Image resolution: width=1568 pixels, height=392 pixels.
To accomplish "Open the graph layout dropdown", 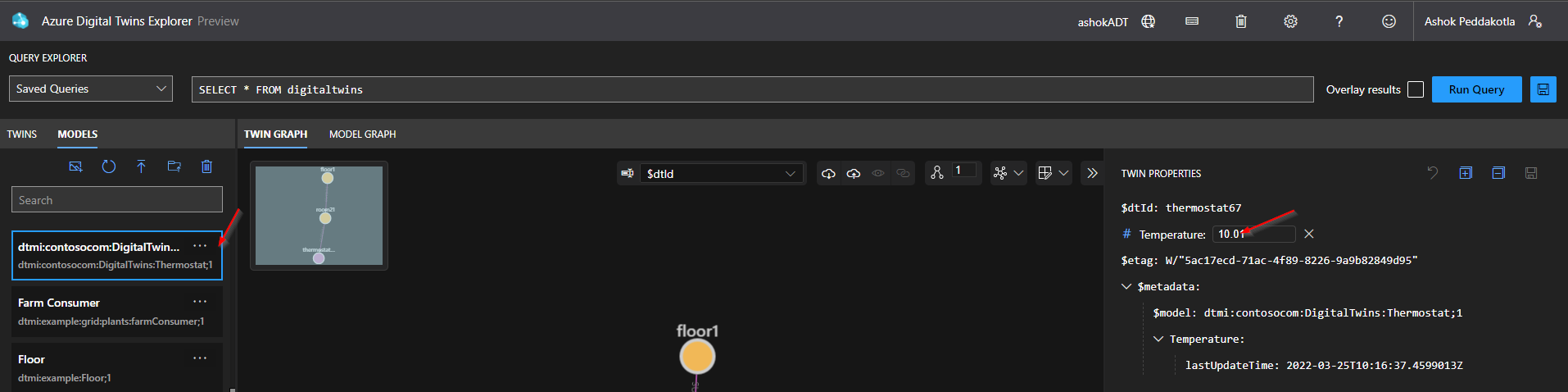I will 1008,173.
